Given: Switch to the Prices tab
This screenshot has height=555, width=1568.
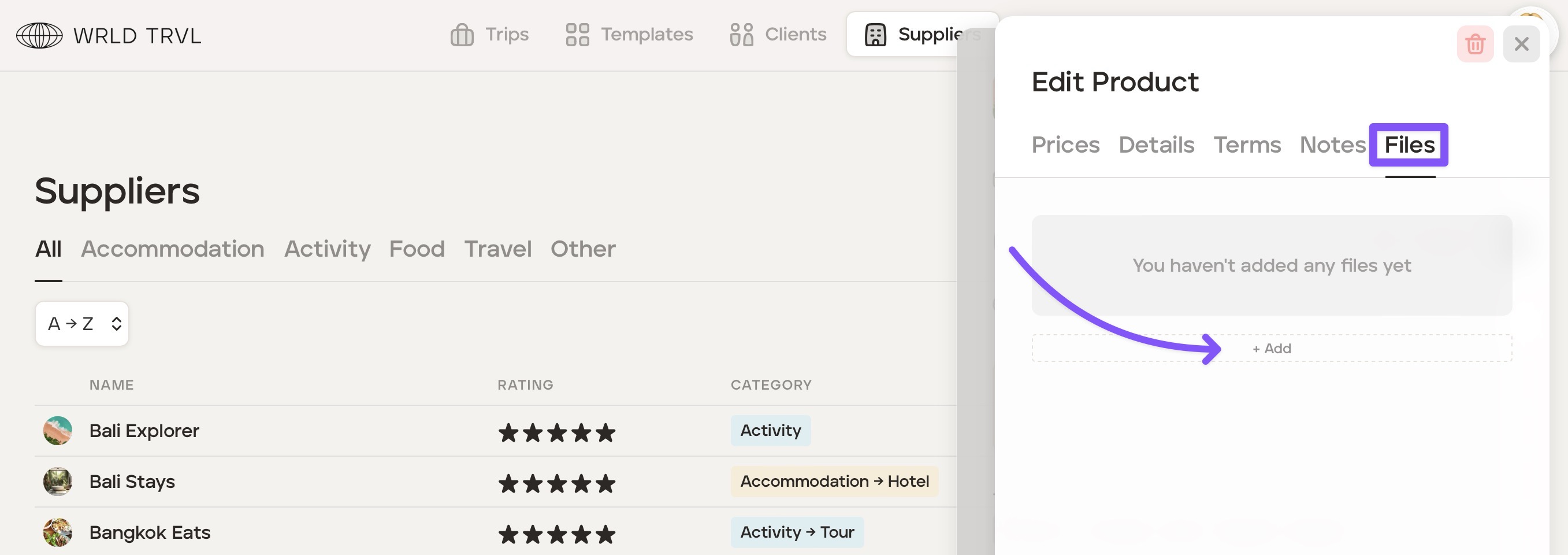Looking at the screenshot, I should click(1065, 145).
